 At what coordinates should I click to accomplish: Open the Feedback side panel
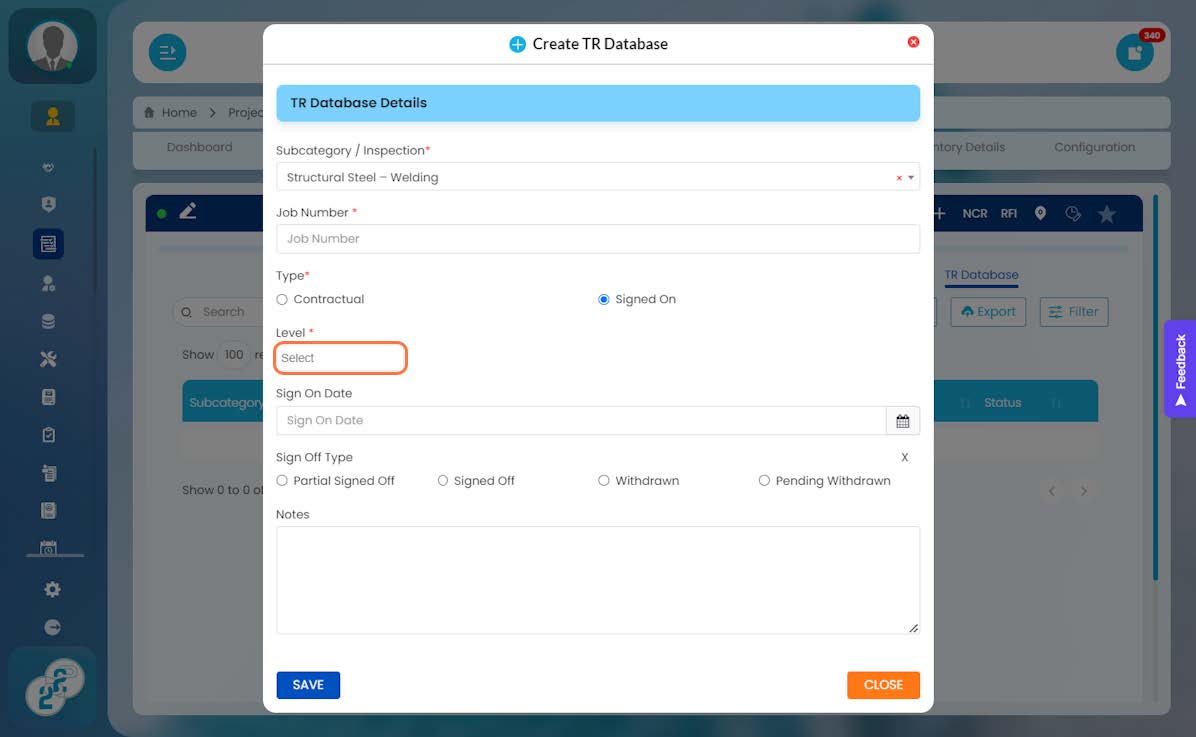(1180, 368)
